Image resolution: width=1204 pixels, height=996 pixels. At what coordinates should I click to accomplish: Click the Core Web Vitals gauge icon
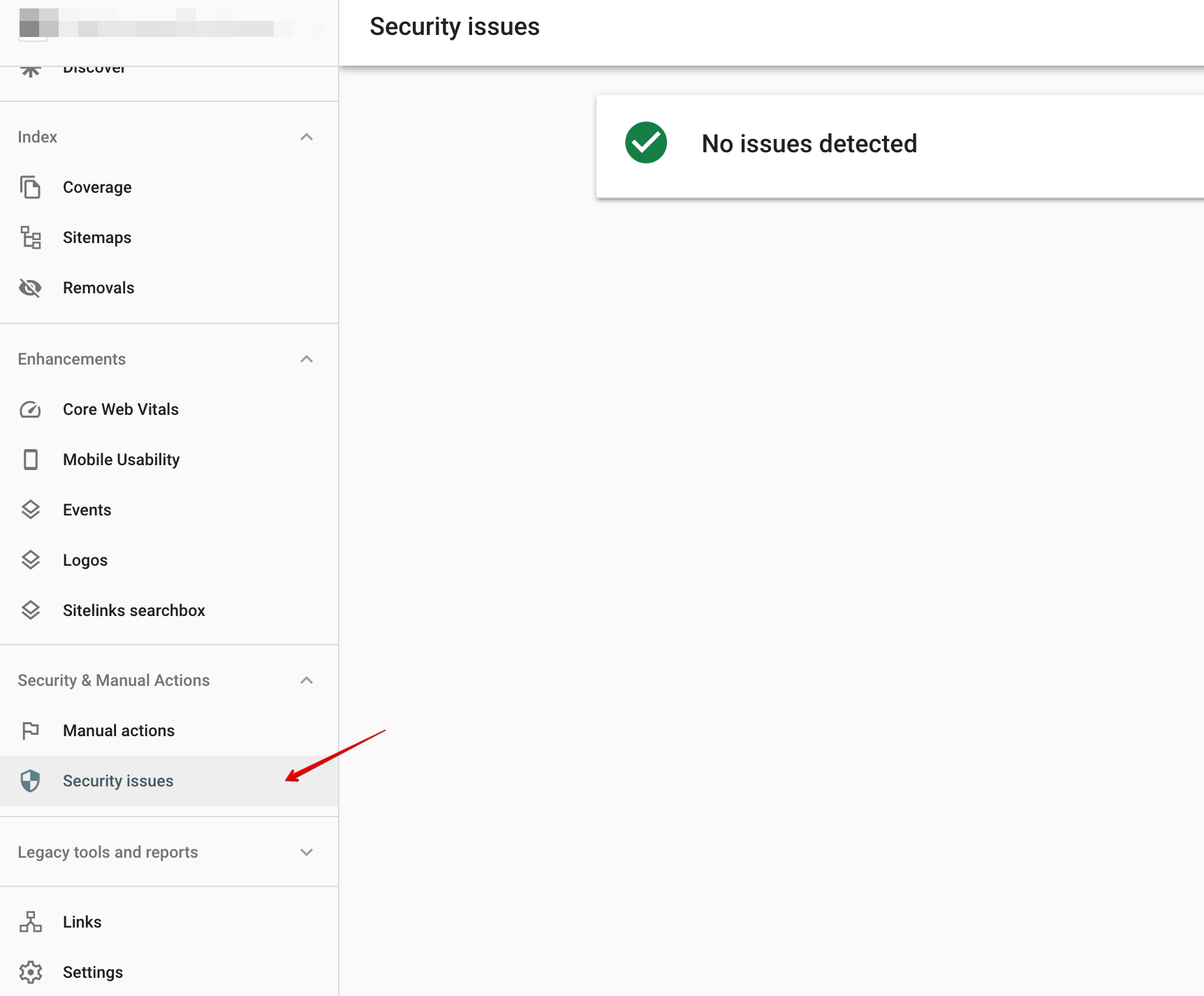pos(30,409)
